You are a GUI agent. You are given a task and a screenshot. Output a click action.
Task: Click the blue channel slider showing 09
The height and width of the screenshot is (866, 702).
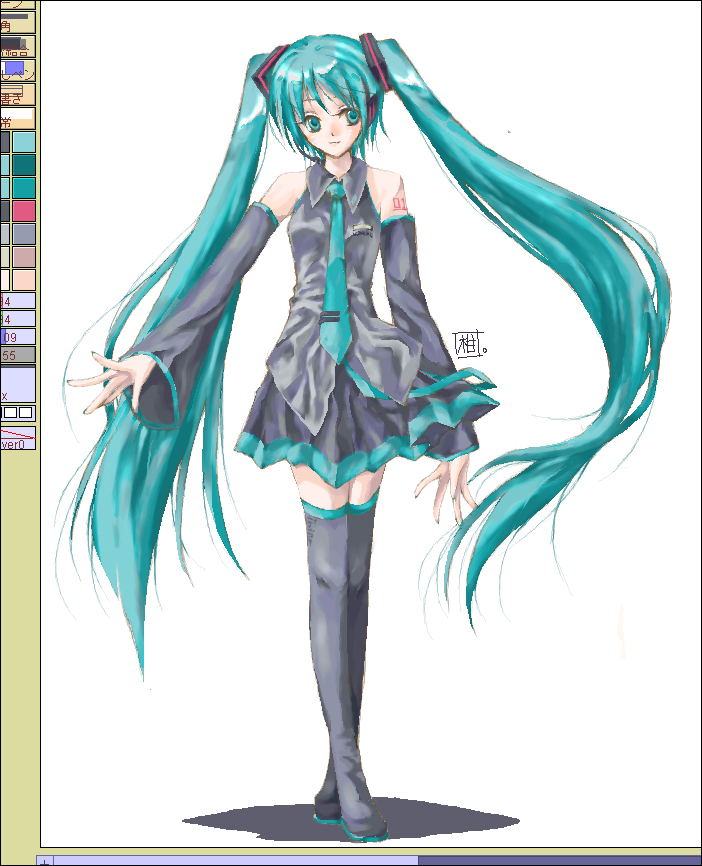[18, 337]
